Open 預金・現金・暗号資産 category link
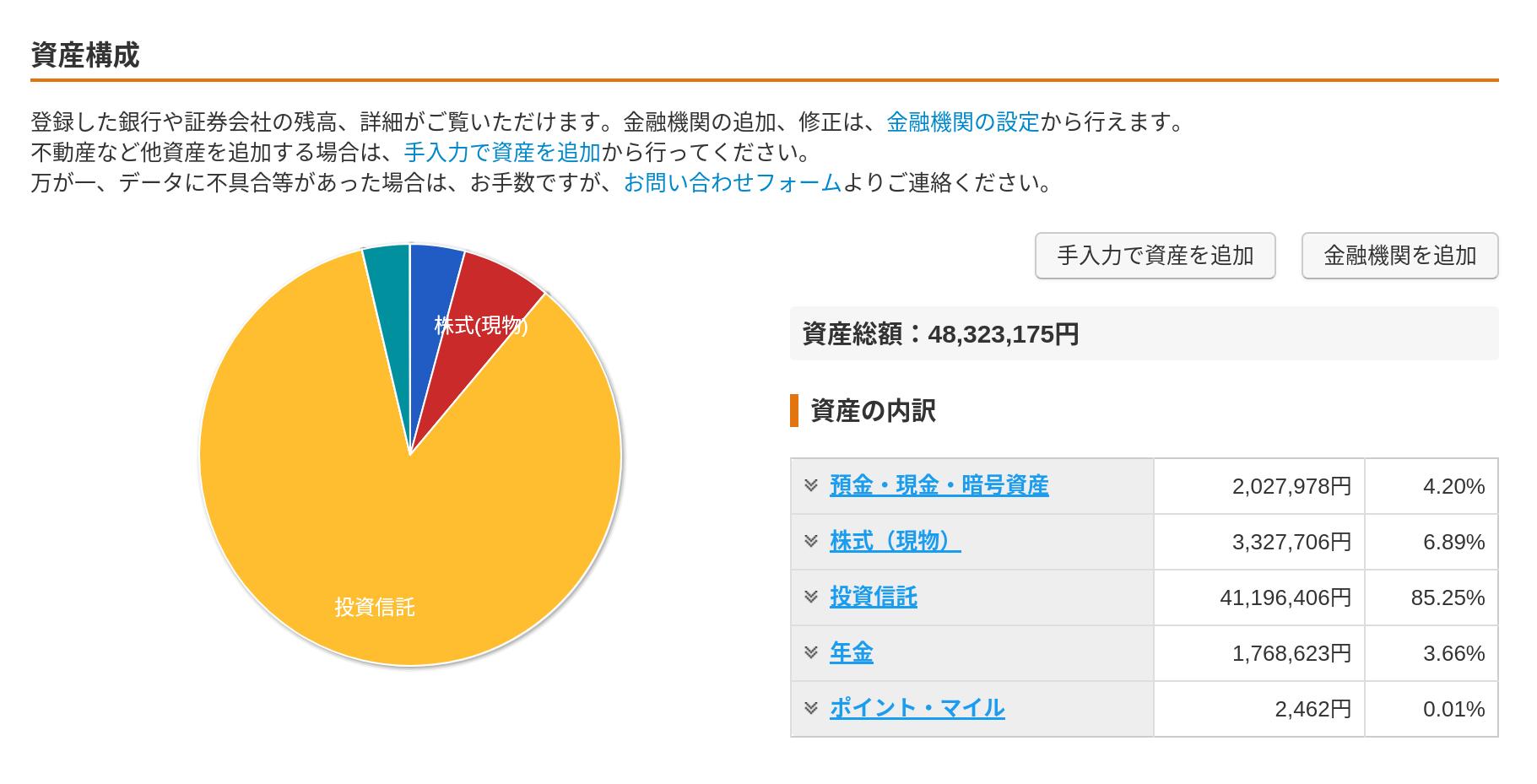 [x=939, y=485]
